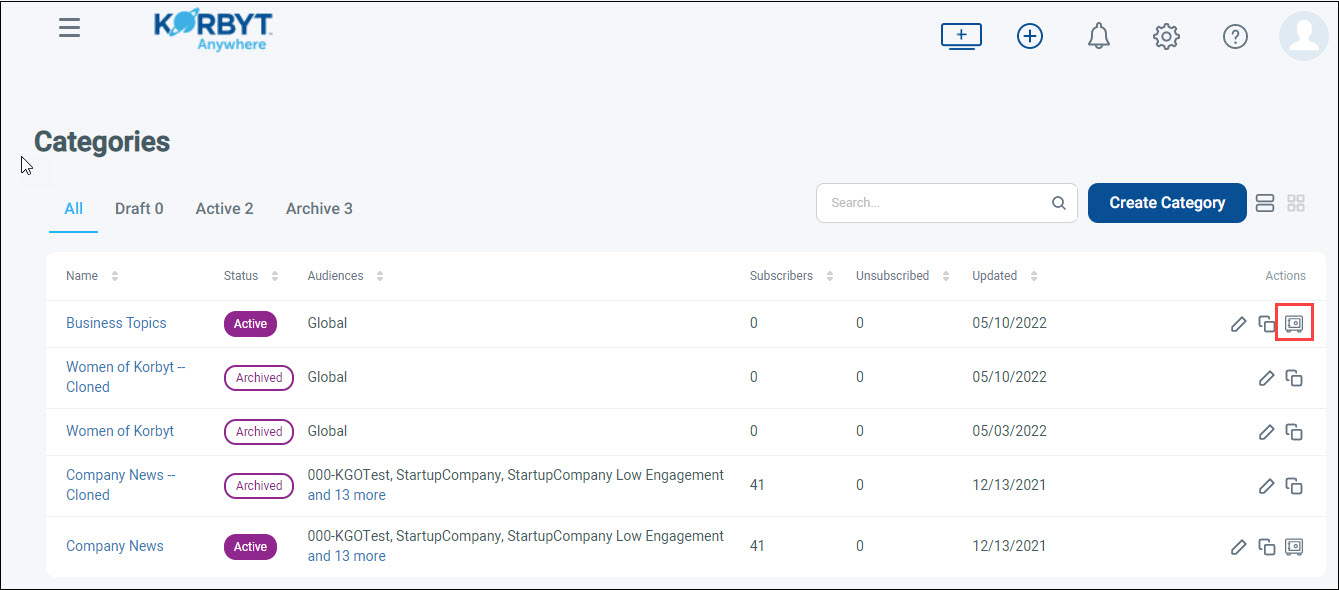Screen dimensions: 1339x590
Task: Open the help question mark icon
Action: click(x=1235, y=37)
